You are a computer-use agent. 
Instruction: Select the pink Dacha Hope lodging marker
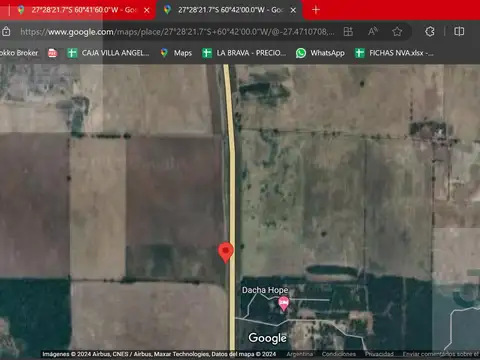click(x=284, y=304)
